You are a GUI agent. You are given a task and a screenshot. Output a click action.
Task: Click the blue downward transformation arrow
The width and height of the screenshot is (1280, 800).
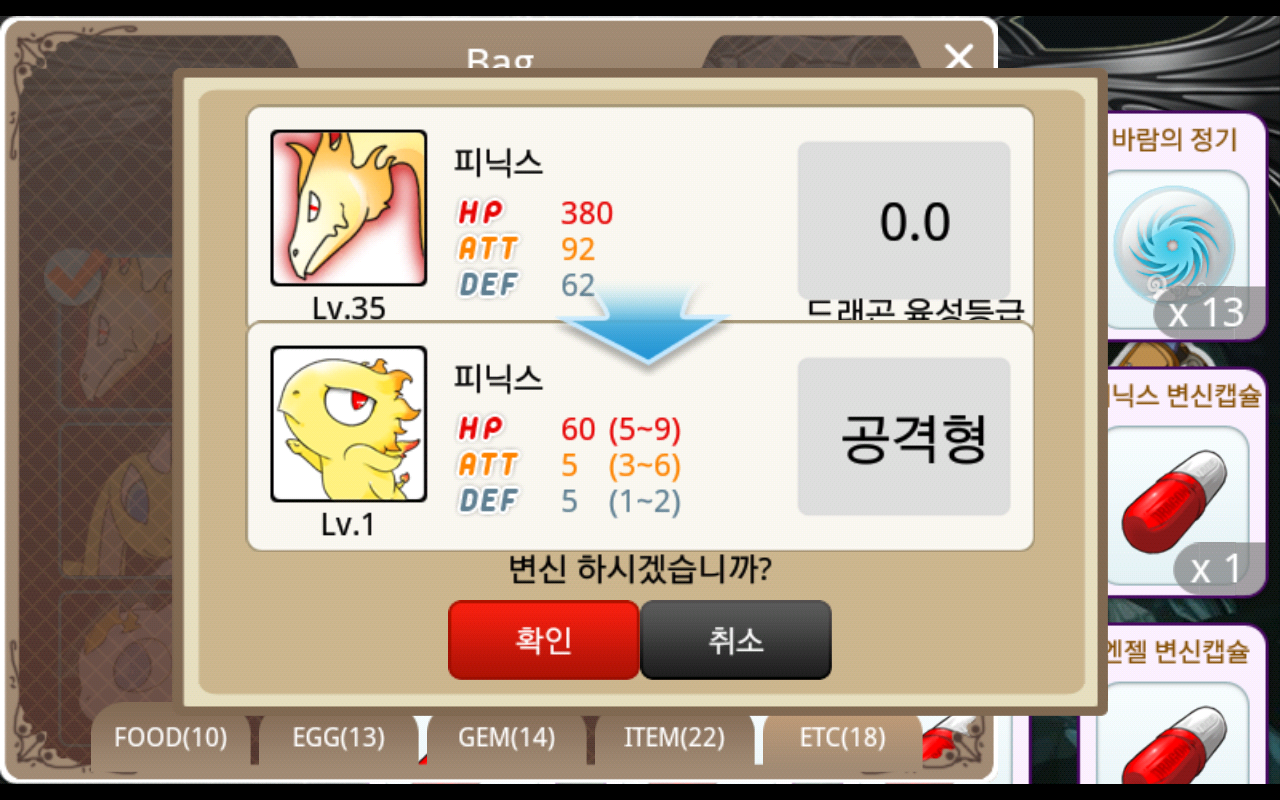(x=642, y=322)
